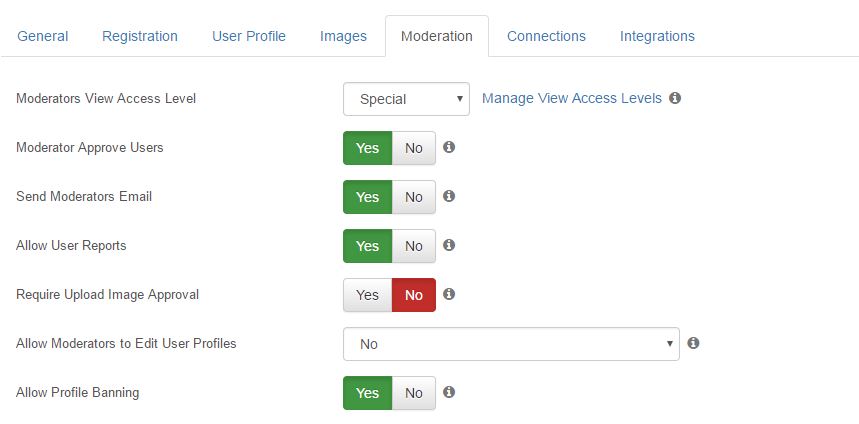Set Moderator Approve Users to No
The image size is (859, 424).
pyautogui.click(x=414, y=148)
